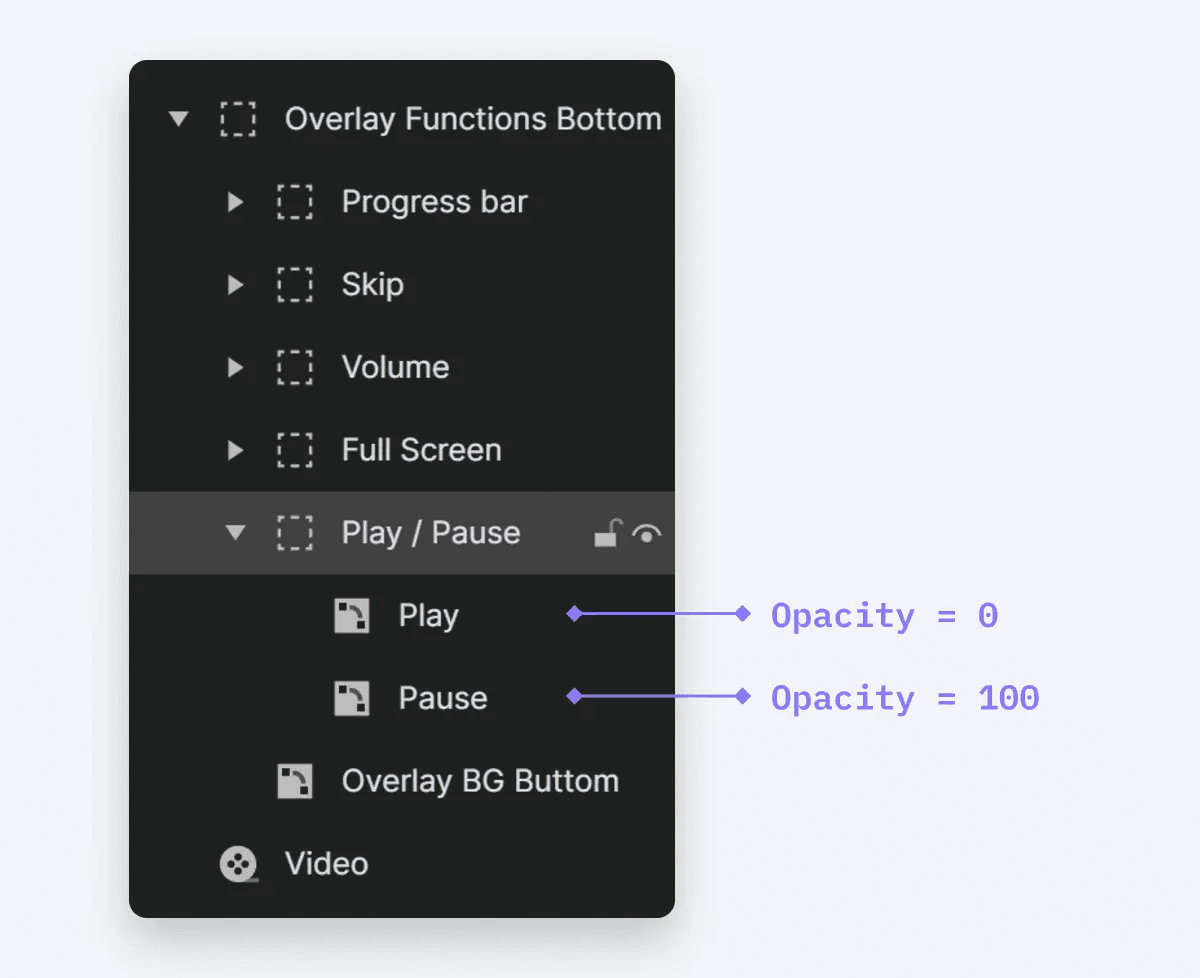Click the Video layer film reel icon
1200x978 pixels.
239,865
